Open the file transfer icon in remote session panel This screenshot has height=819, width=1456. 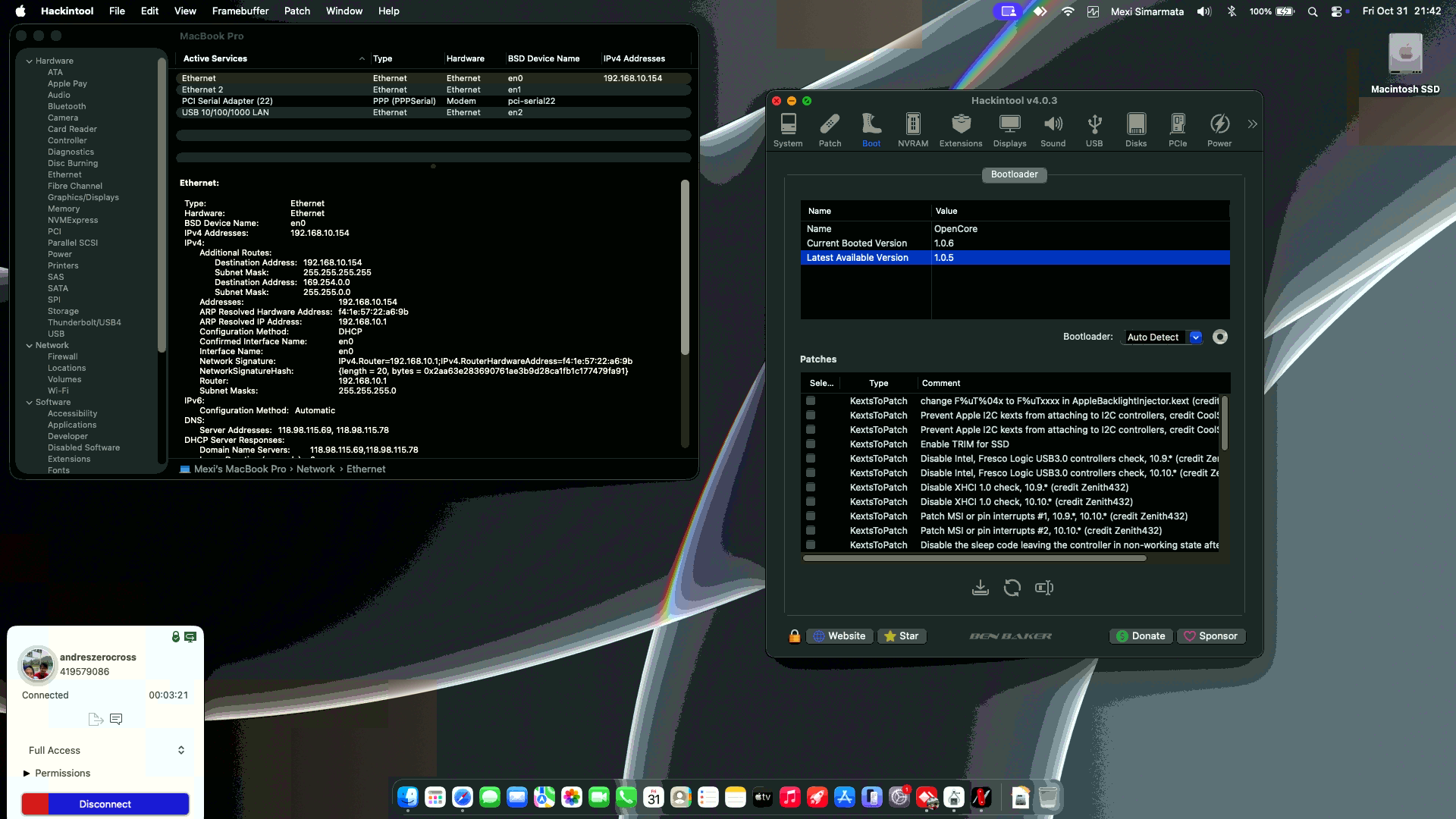coord(96,719)
